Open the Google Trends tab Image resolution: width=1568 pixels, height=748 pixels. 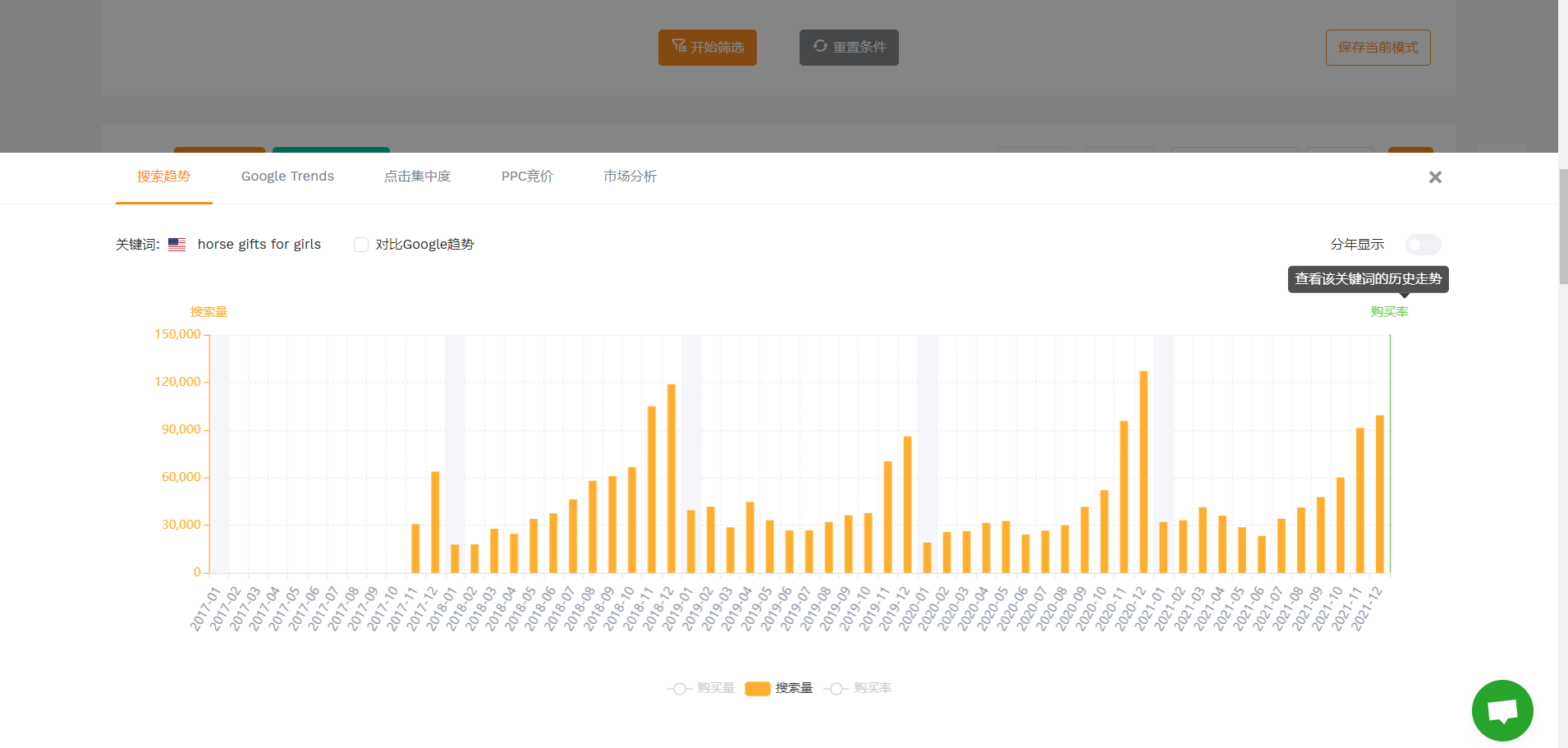287,177
